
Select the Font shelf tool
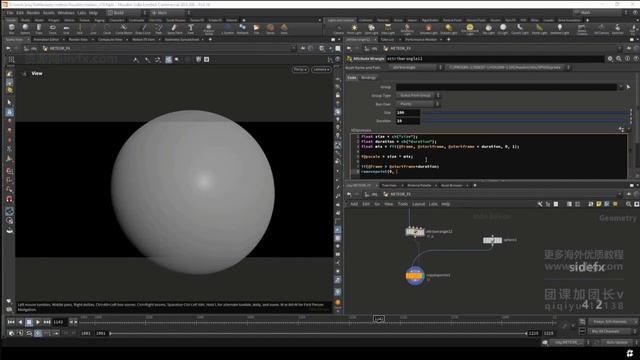tap(191, 29)
